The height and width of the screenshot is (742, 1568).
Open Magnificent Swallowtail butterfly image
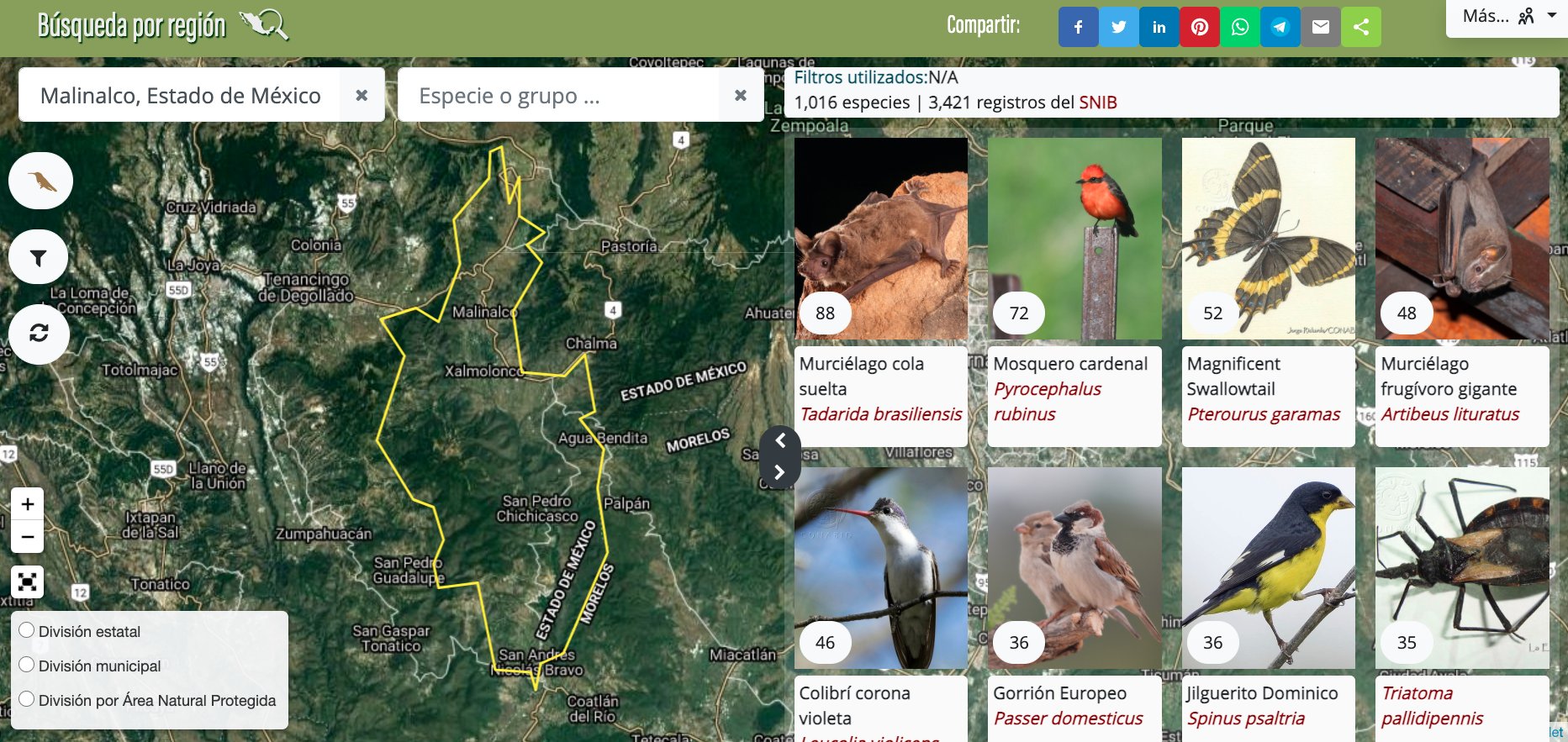pyautogui.click(x=1269, y=239)
